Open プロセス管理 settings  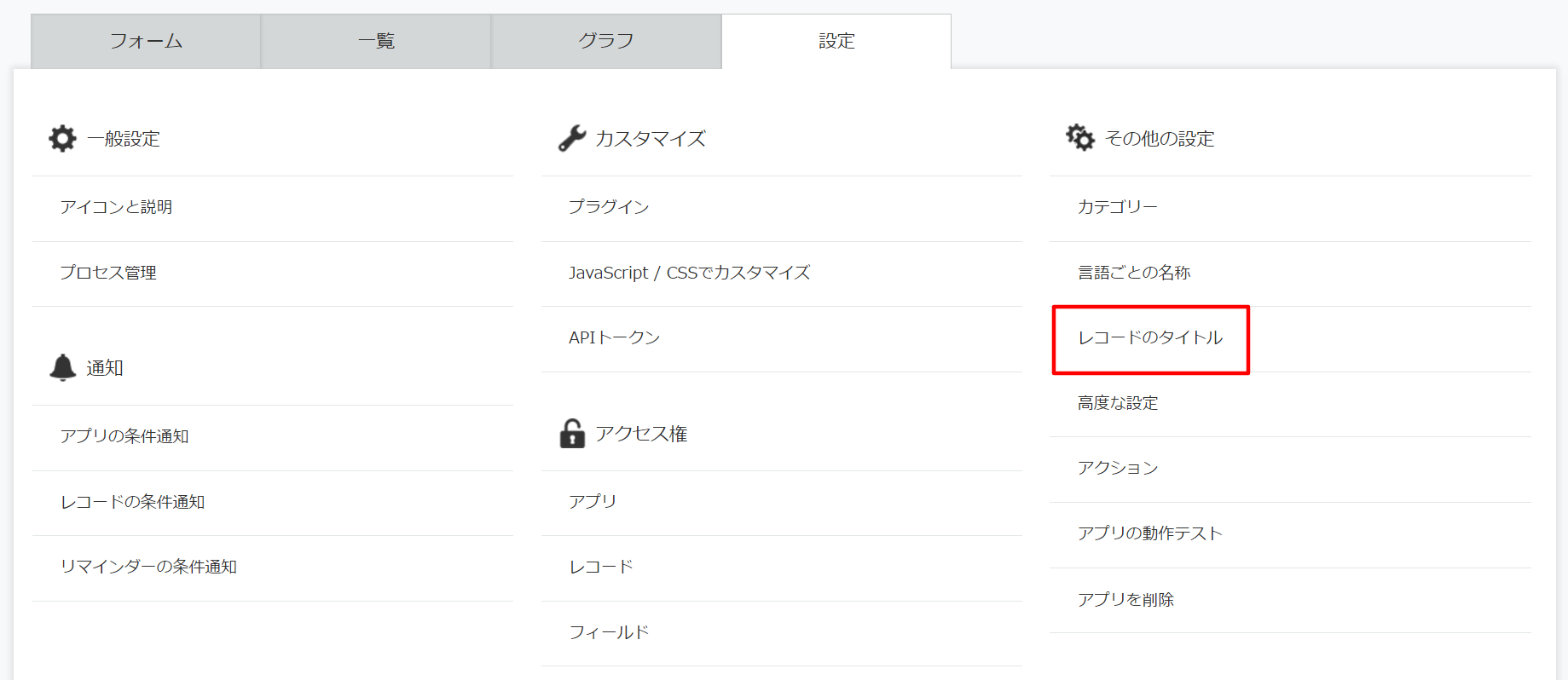click(x=108, y=273)
